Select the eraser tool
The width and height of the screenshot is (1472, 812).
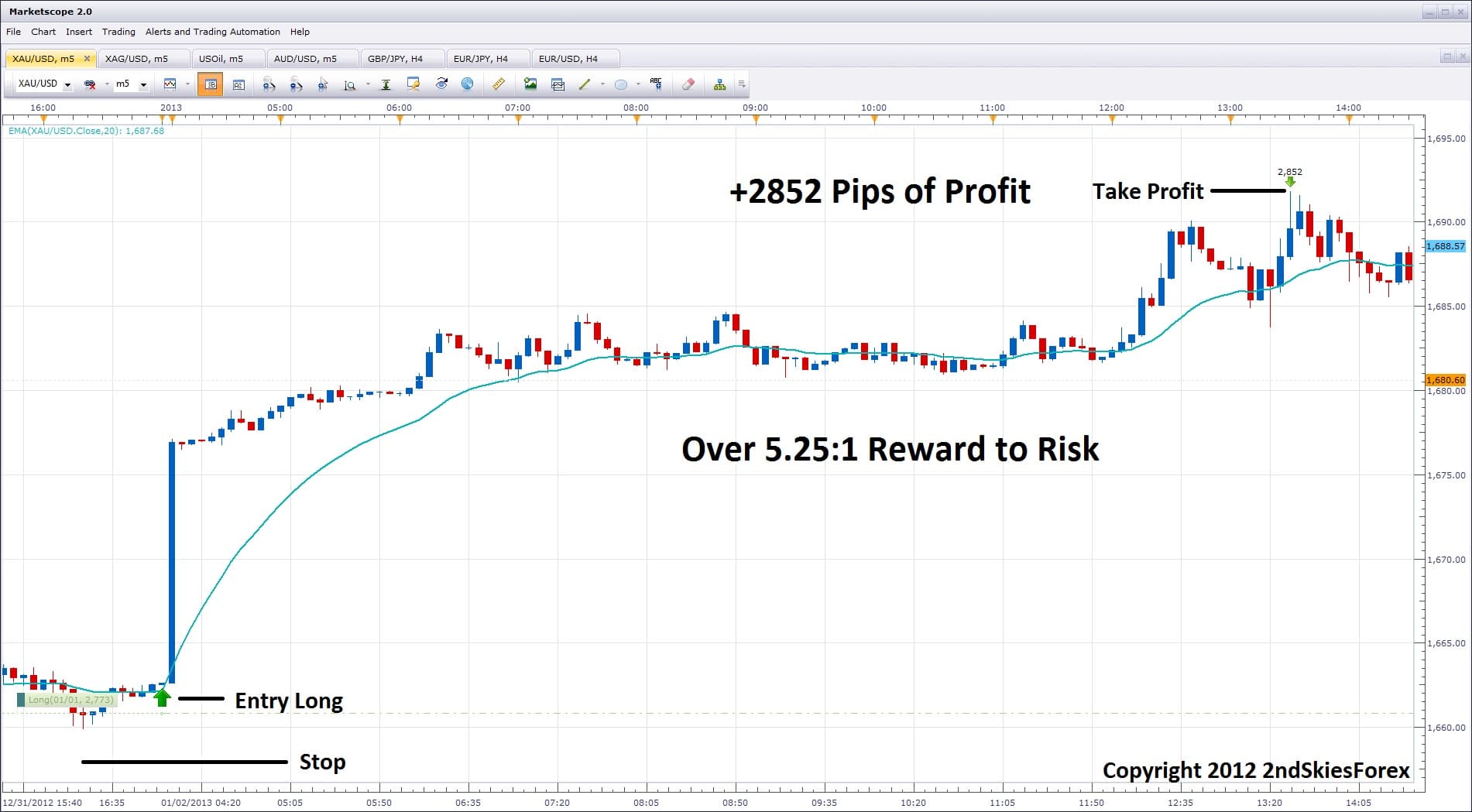pyautogui.click(x=688, y=84)
